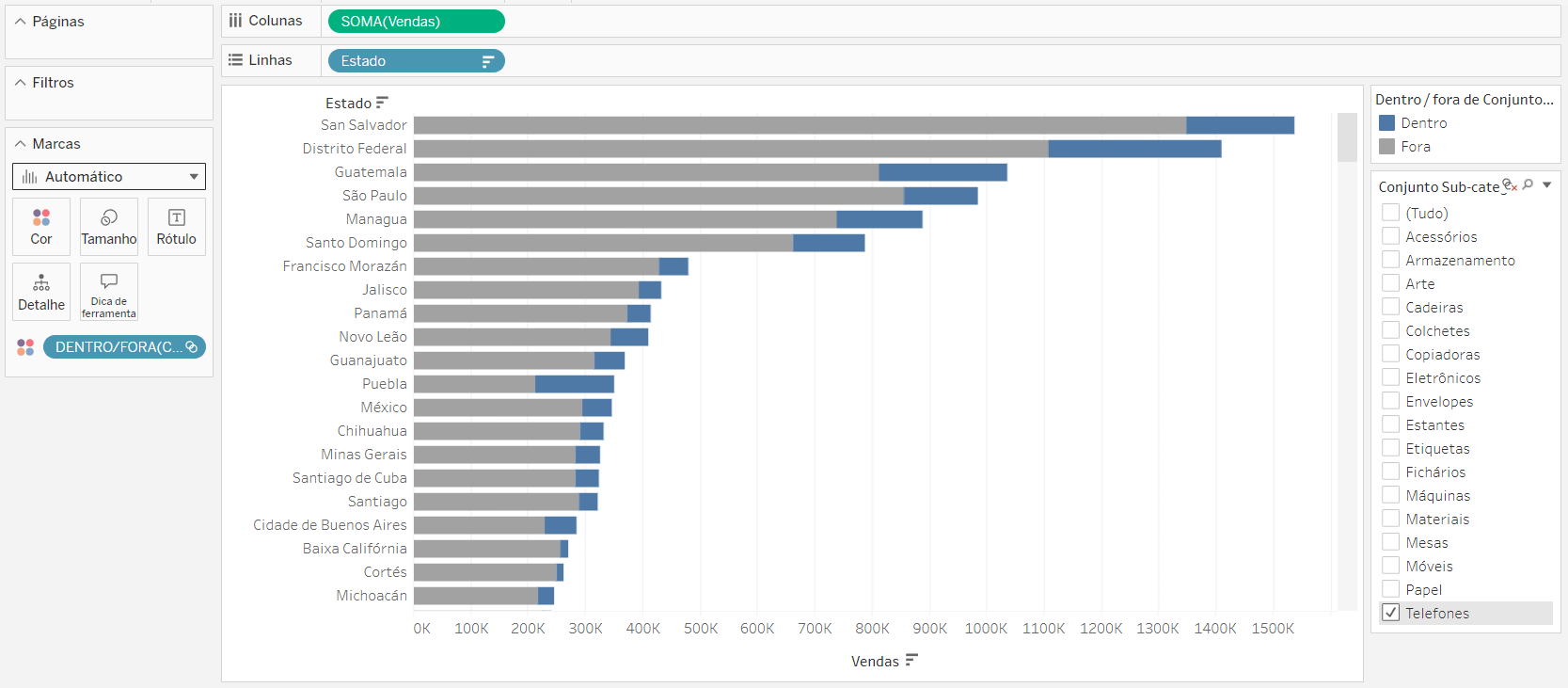1568x688 pixels.
Task: Click the Colunas shelf icon
Action: [235, 21]
